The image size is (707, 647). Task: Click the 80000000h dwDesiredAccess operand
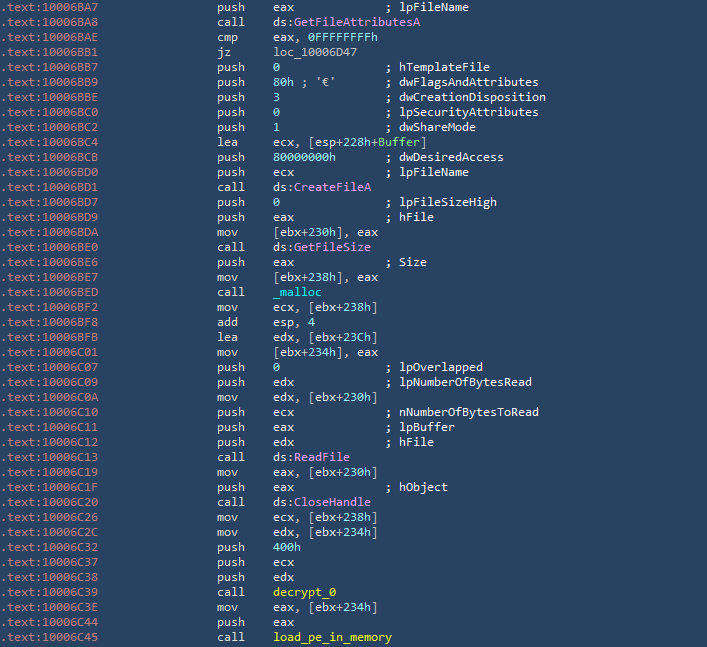(307, 157)
